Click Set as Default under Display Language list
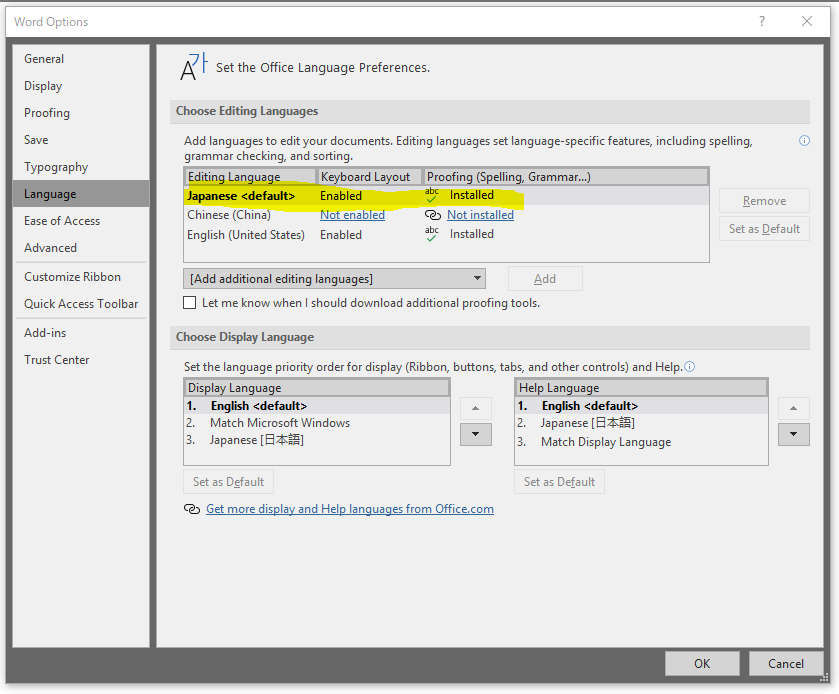The width and height of the screenshot is (839, 694). click(228, 482)
